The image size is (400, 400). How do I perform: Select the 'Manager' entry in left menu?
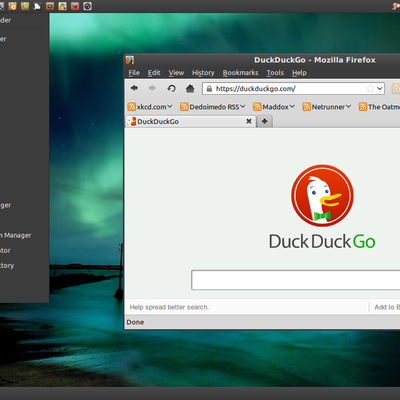point(16,235)
